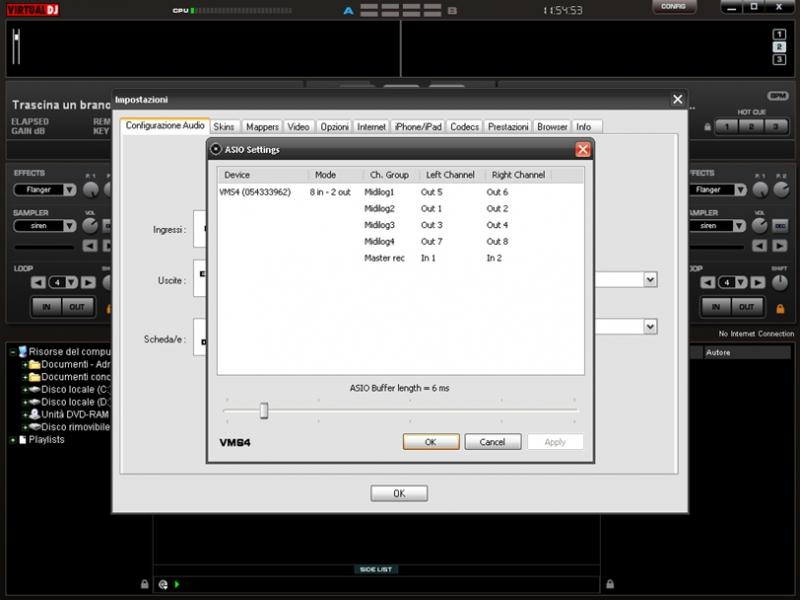Click the SIDE LIST button

click(376, 569)
